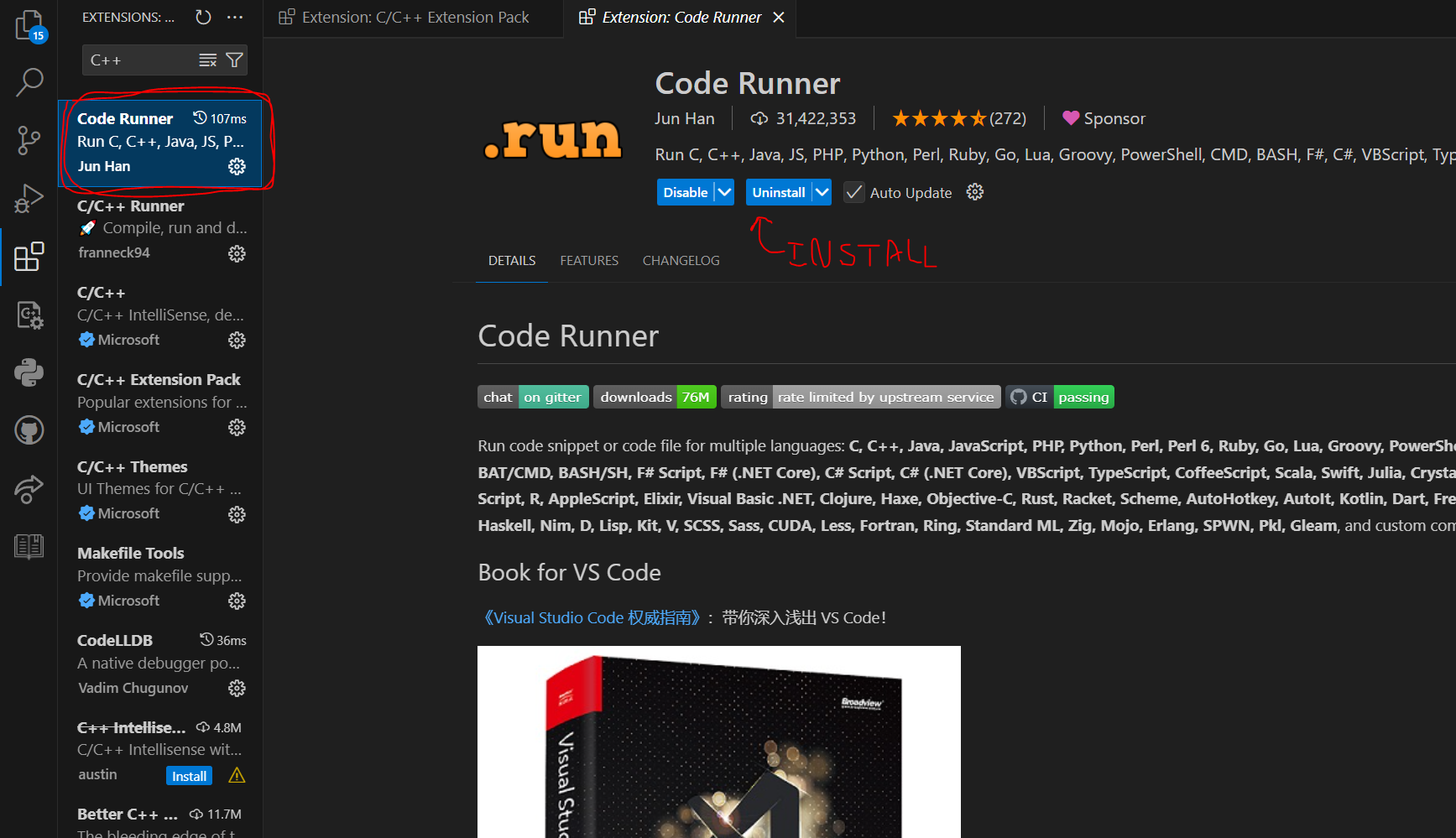Open the Disable dropdown arrow
1456x838 pixels.
click(x=724, y=192)
